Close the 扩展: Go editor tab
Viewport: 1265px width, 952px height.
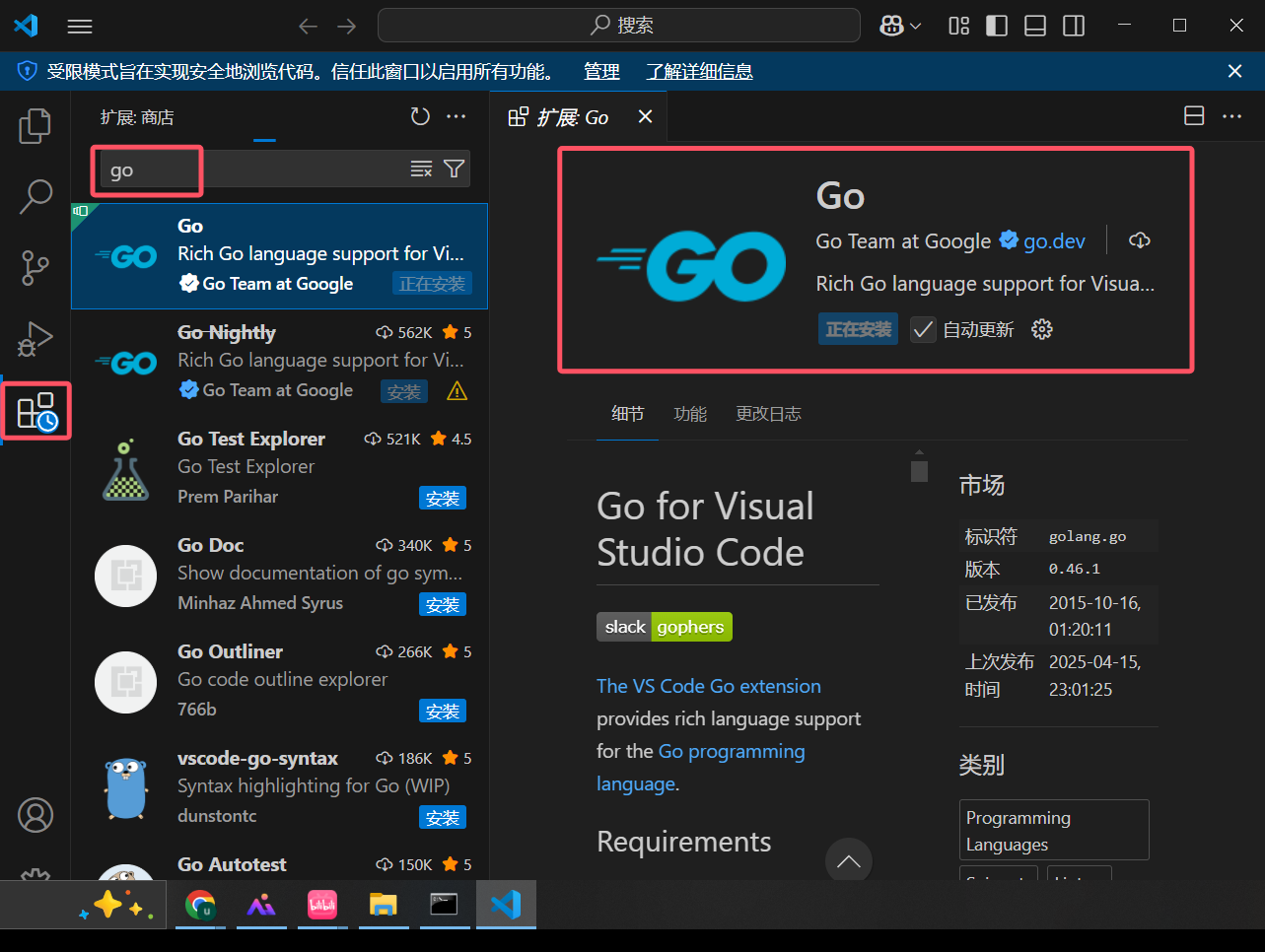click(x=645, y=117)
